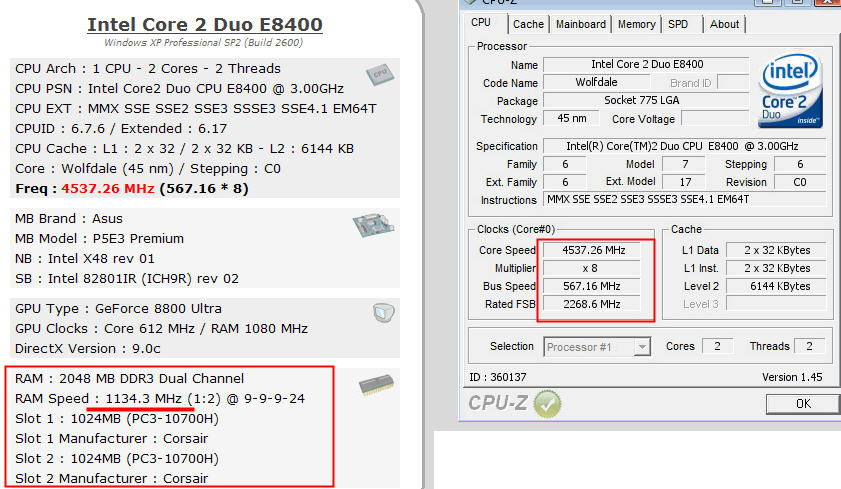Click the DirectX Version : 9.0c line

(x=87, y=349)
